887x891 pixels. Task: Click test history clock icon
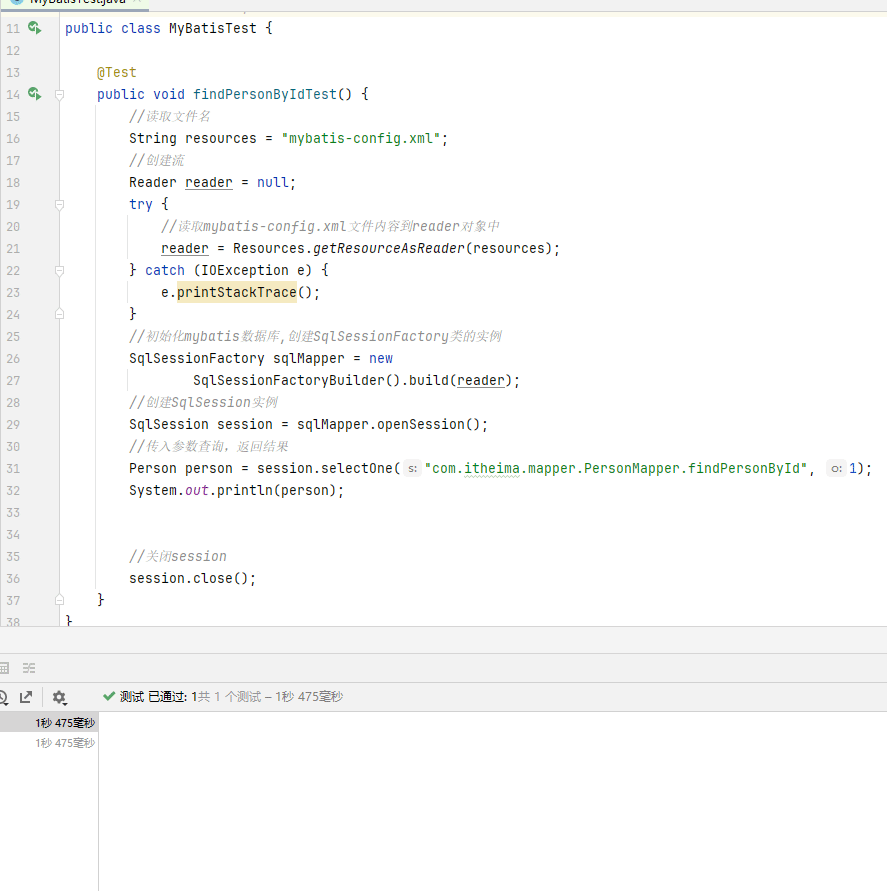click(x=3, y=697)
